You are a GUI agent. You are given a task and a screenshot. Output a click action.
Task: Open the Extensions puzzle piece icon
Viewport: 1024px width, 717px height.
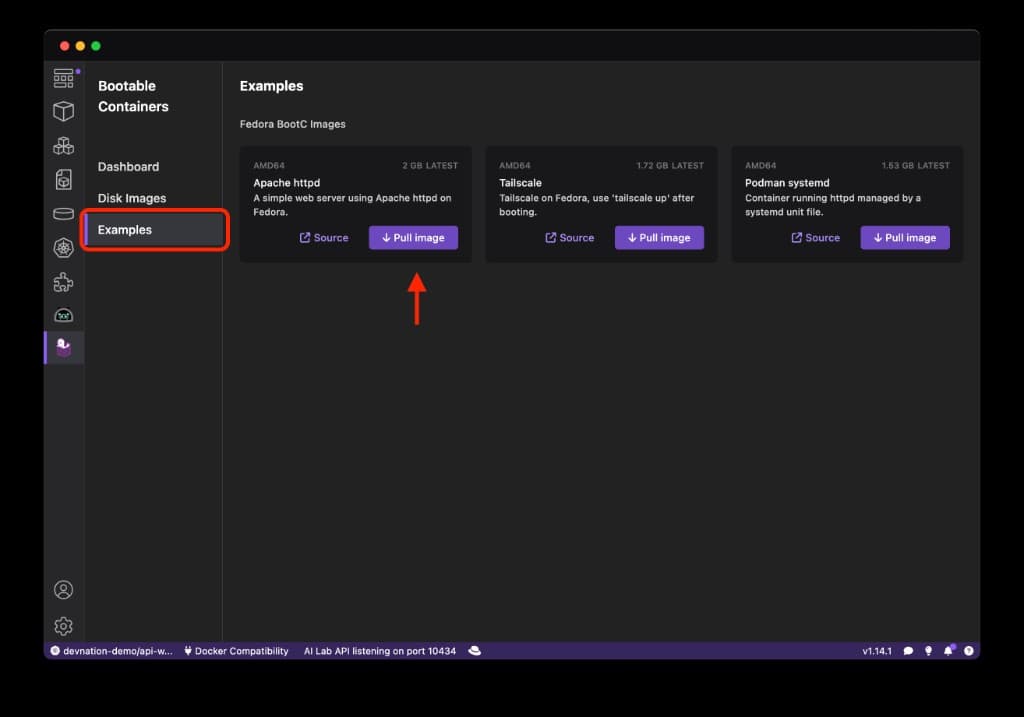coord(63,282)
